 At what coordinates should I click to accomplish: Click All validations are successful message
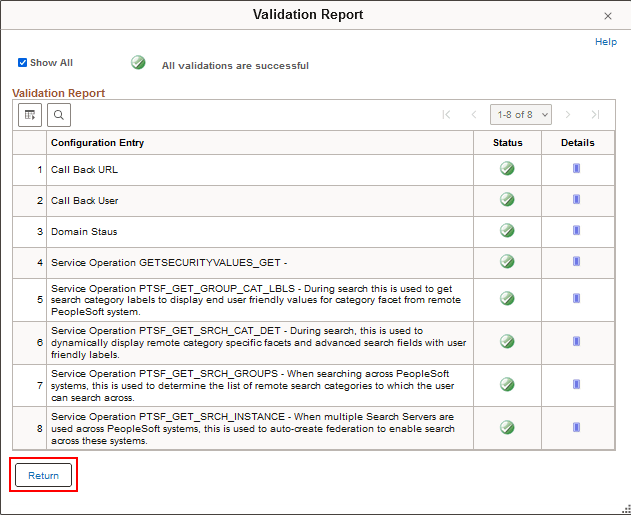(235, 66)
